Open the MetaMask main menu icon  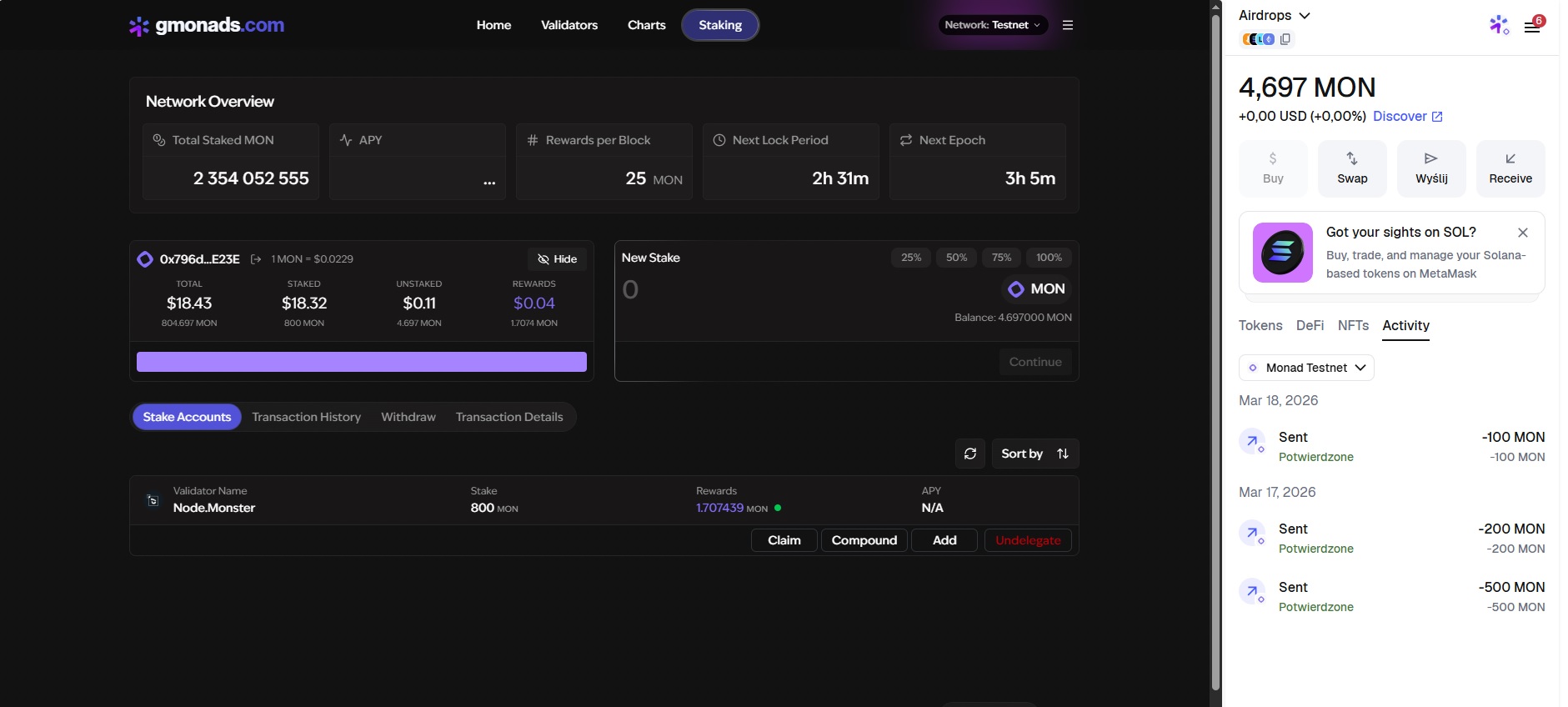1531,27
